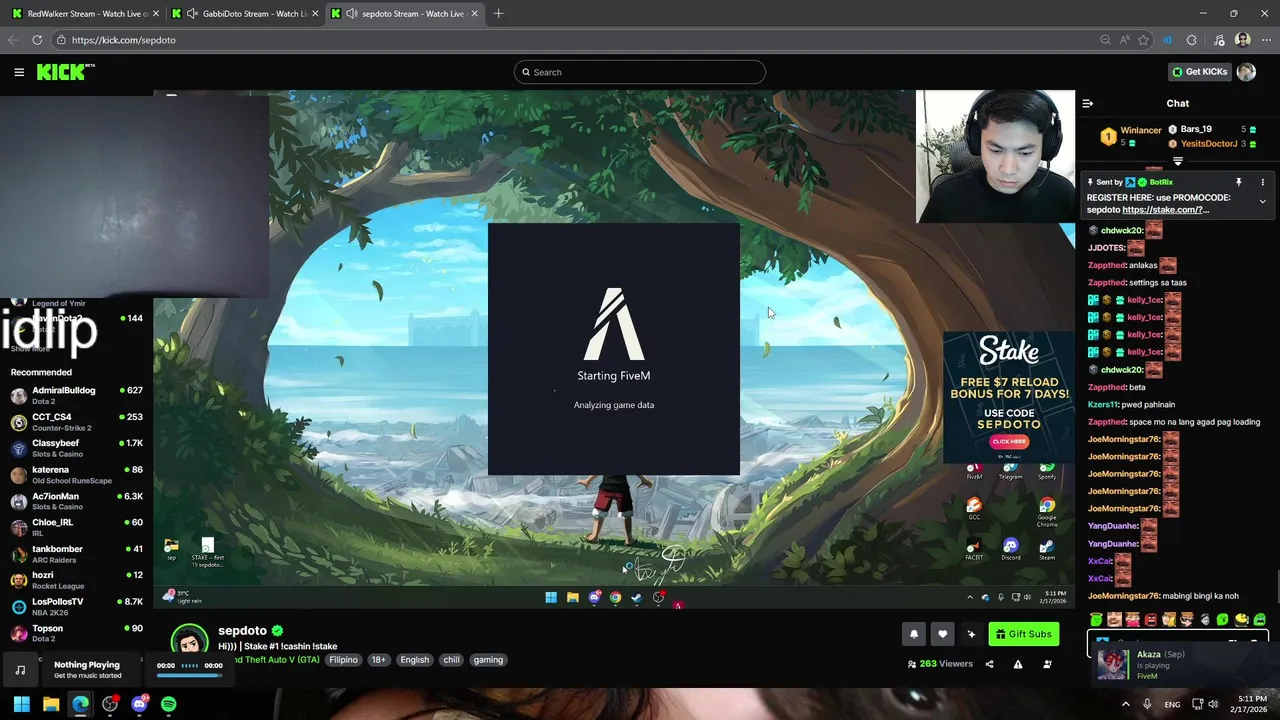The image size is (1280, 720).
Task: Collapse the chat panel with arrow icon
Action: tap(1088, 103)
